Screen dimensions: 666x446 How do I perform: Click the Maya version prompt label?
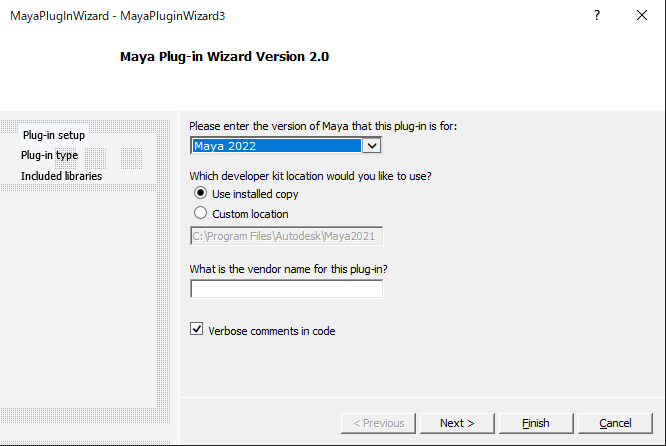pyautogui.click(x=323, y=126)
